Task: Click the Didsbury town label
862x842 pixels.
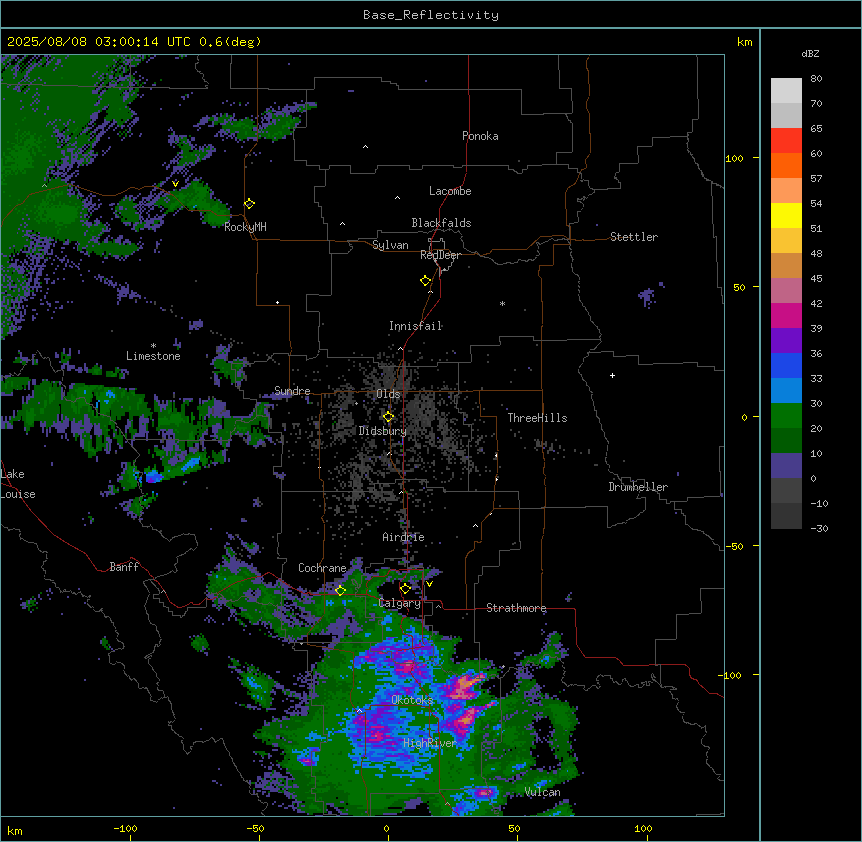Action: click(383, 431)
